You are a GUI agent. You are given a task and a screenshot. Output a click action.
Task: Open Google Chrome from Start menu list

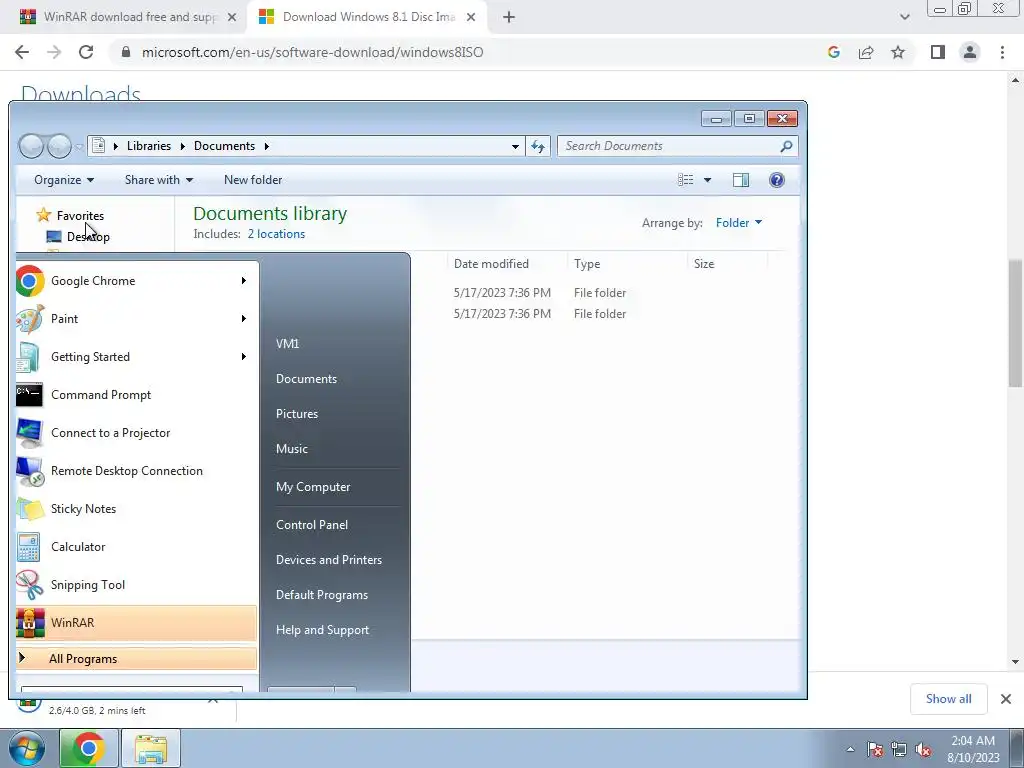point(137,281)
